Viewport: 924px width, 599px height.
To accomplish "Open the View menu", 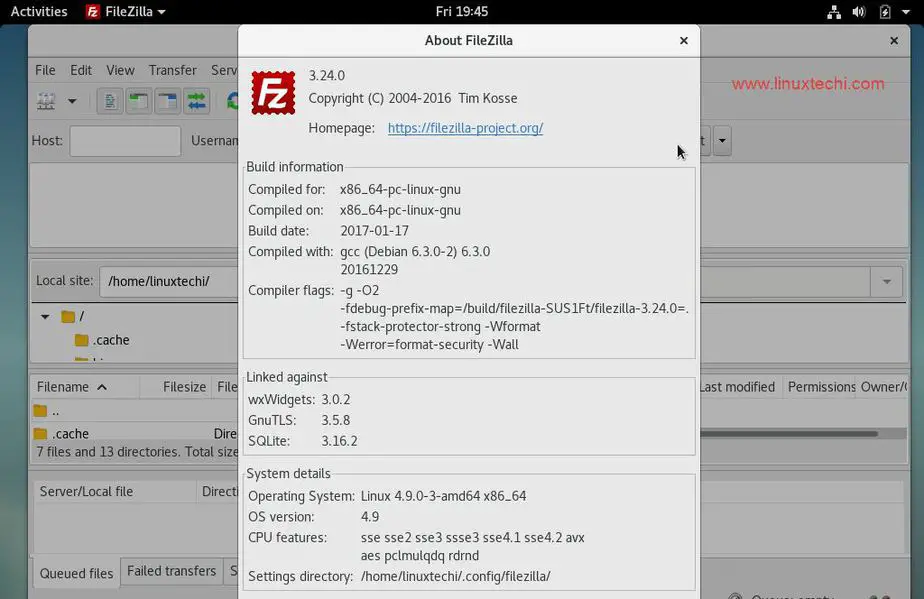I will [x=120, y=70].
